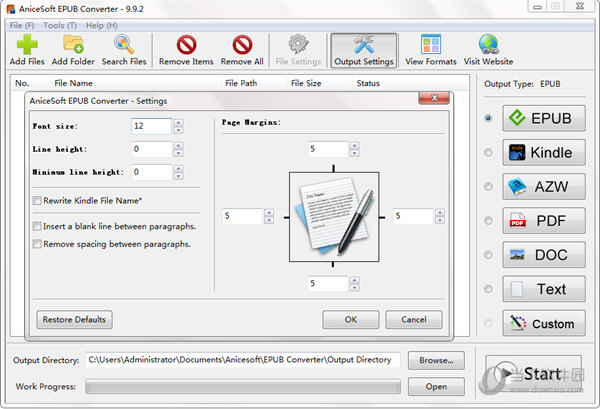This screenshot has height=409, width=600.
Task: Increase Font size with the up arrow
Action: tap(178, 122)
